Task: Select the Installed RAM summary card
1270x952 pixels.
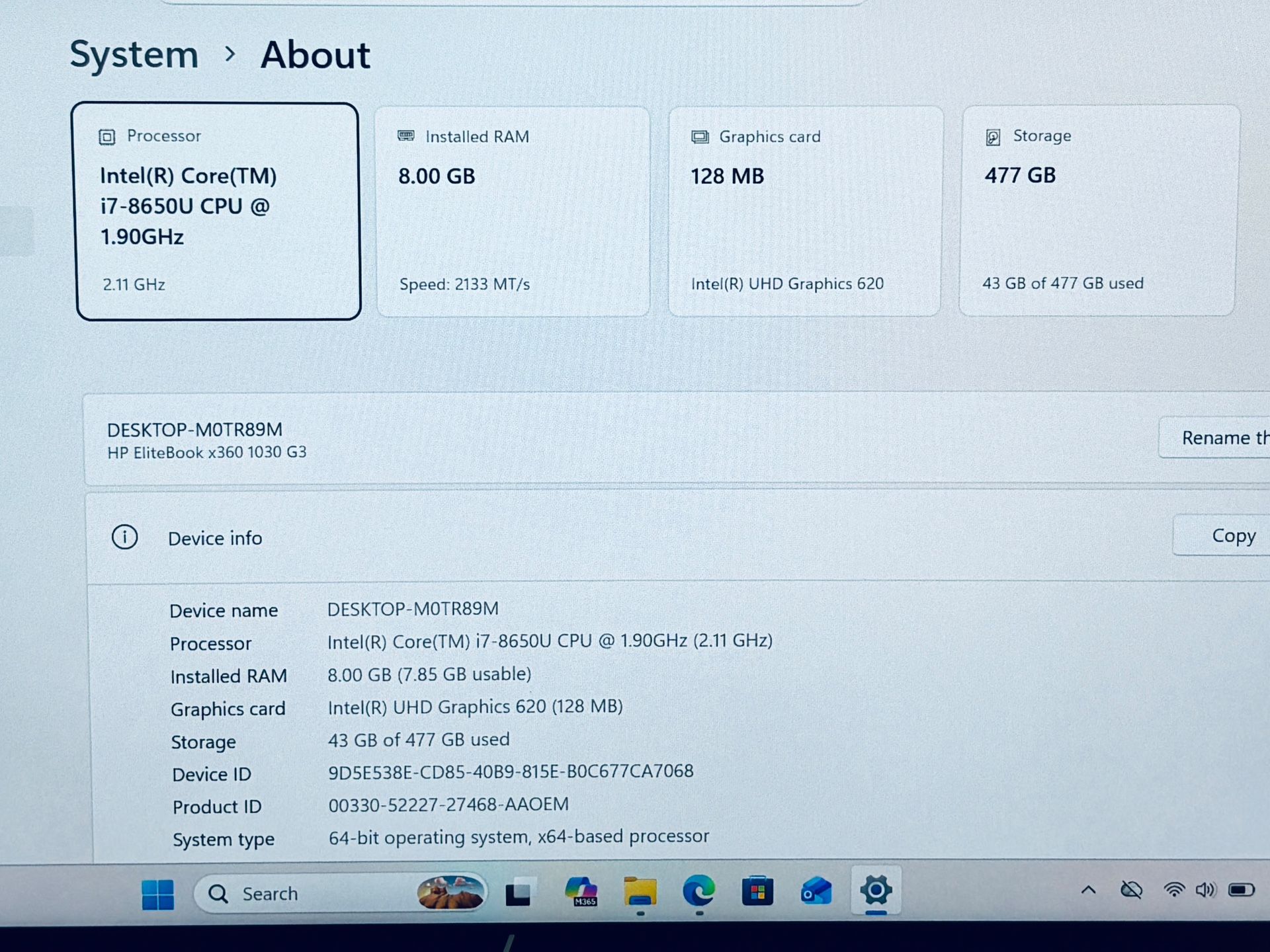Action: click(x=513, y=212)
